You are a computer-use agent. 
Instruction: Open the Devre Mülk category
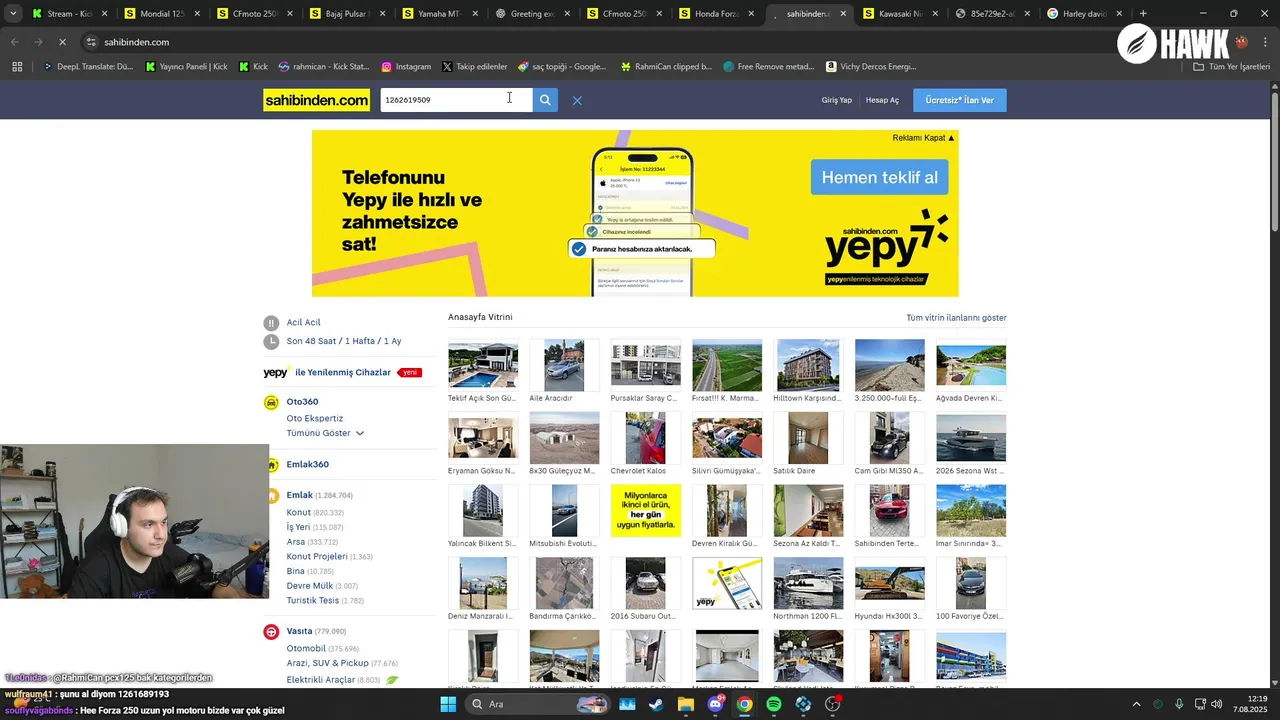click(x=310, y=586)
